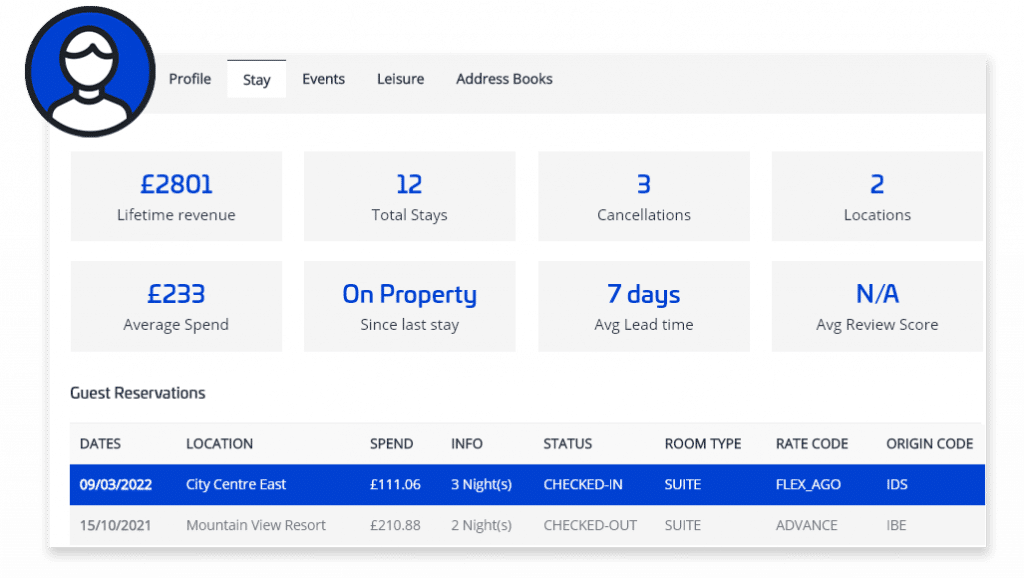Image resolution: width=1024 pixels, height=578 pixels.
Task: Open the Events tab
Action: pos(323,79)
